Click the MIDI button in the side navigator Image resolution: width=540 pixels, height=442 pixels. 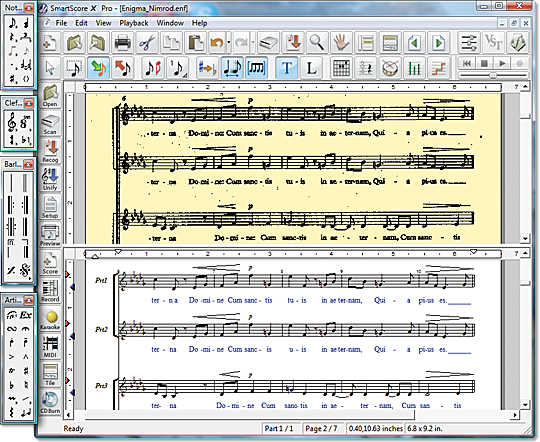coord(50,347)
